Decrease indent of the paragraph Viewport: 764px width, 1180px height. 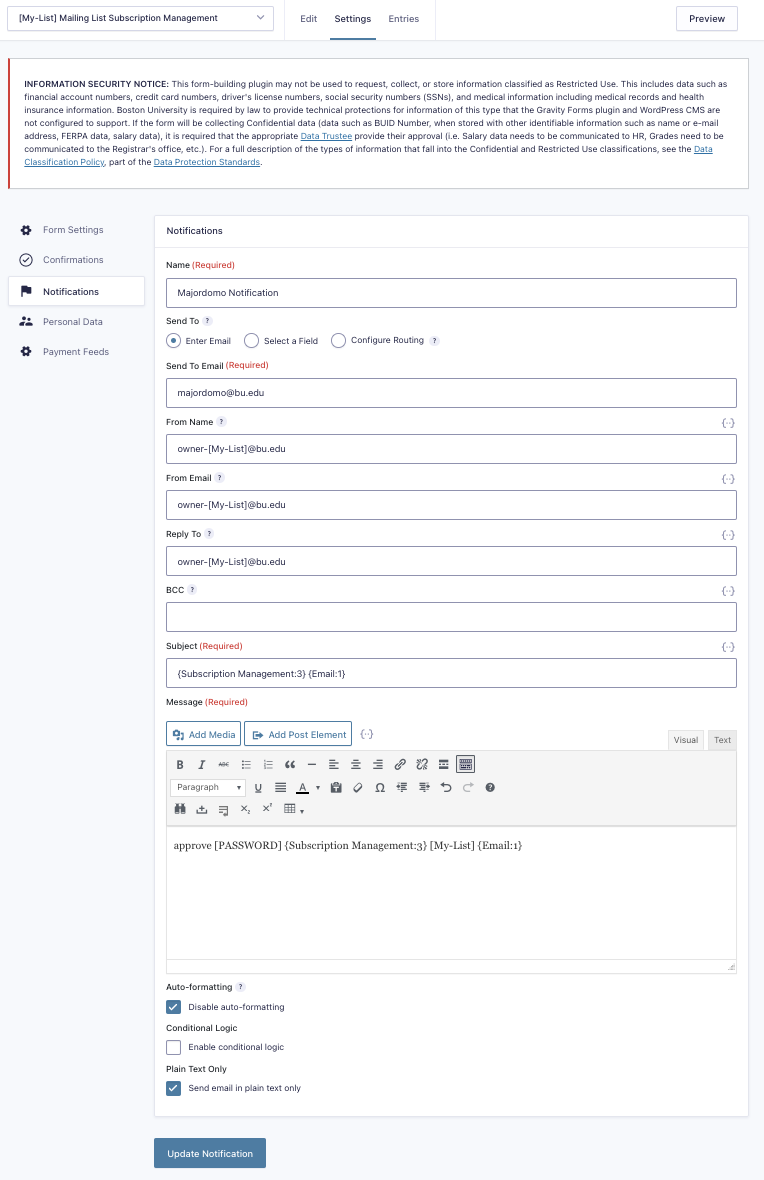pos(402,788)
